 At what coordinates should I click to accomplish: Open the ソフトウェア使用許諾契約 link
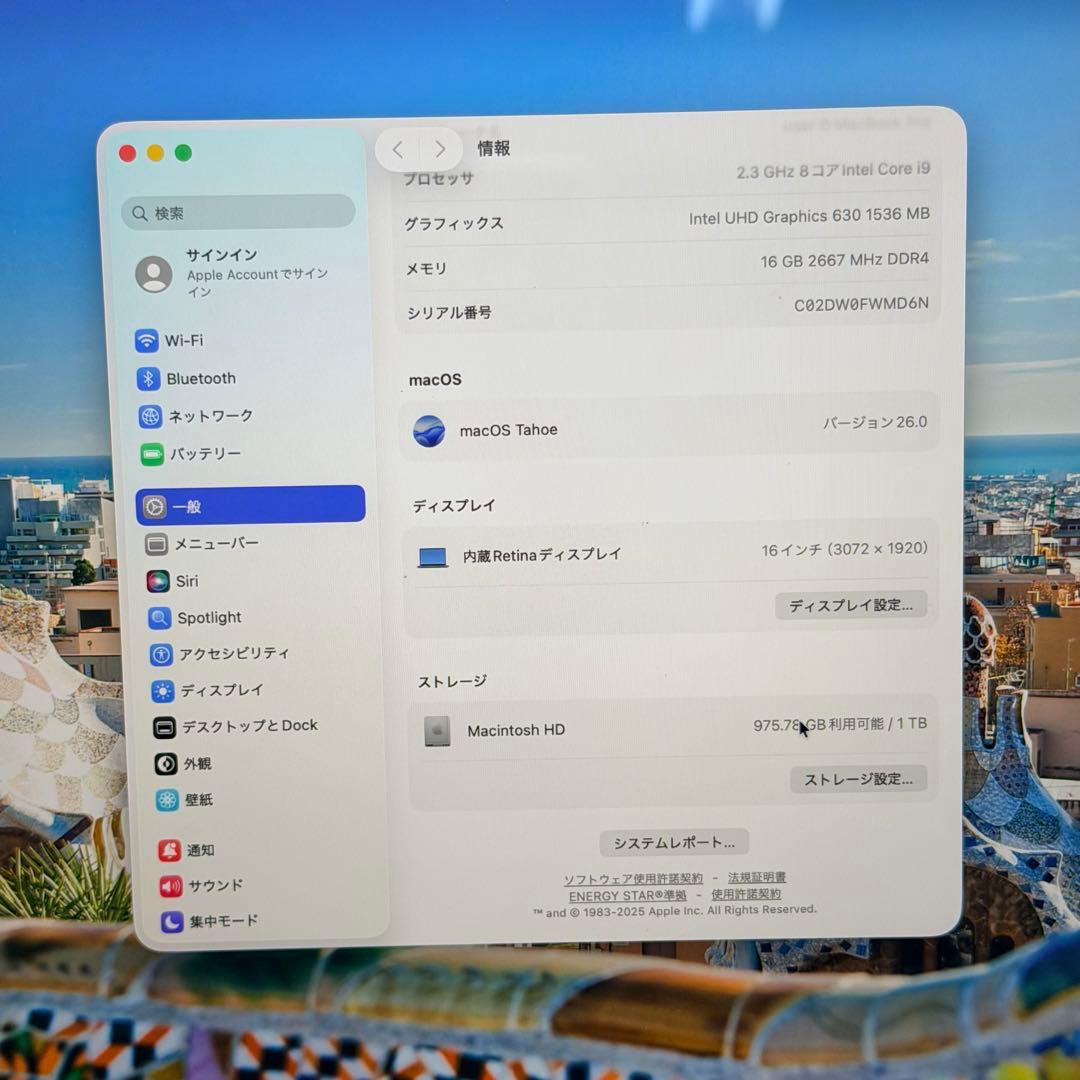click(633, 878)
